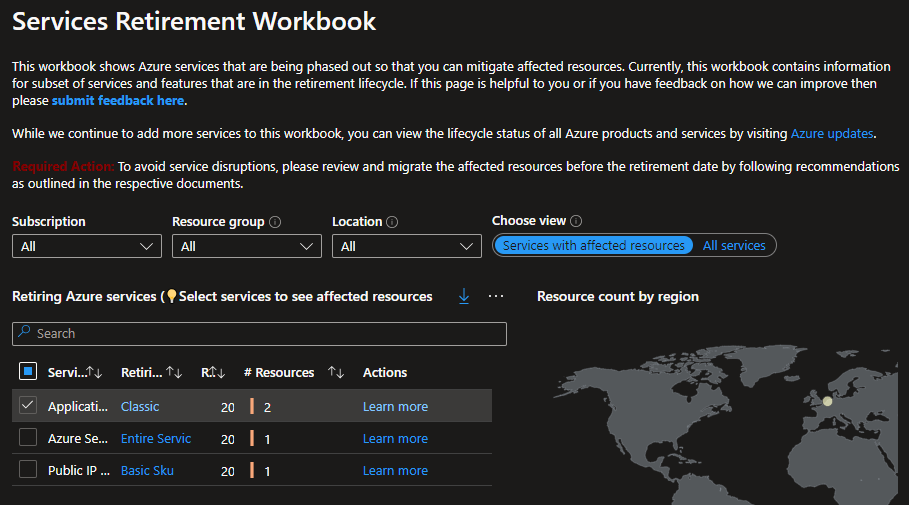This screenshot has width=909, height=505.
Task: Sort by the Service column arrows
Action: click(x=94, y=372)
